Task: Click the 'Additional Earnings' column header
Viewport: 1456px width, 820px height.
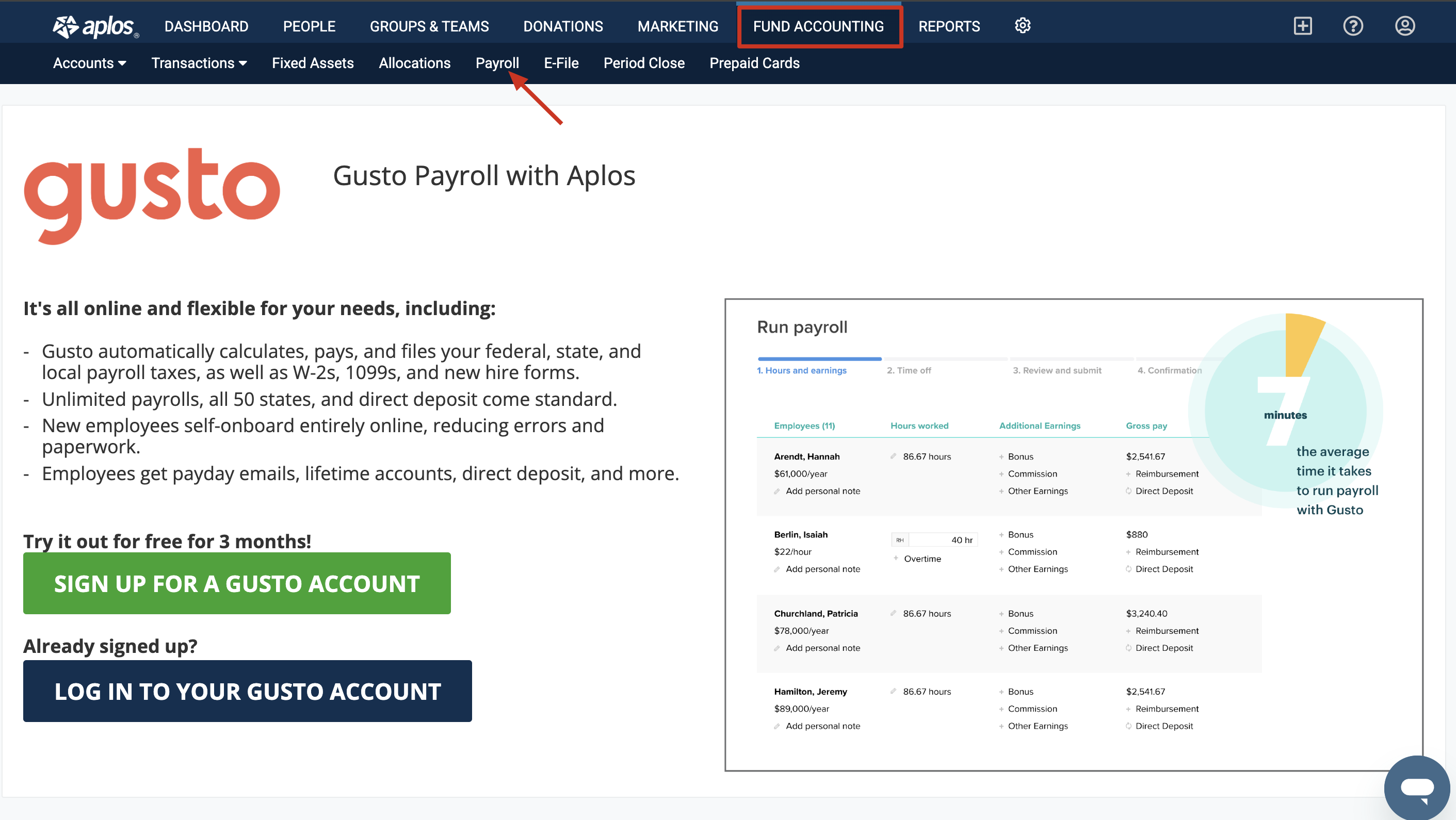Action: point(1040,425)
